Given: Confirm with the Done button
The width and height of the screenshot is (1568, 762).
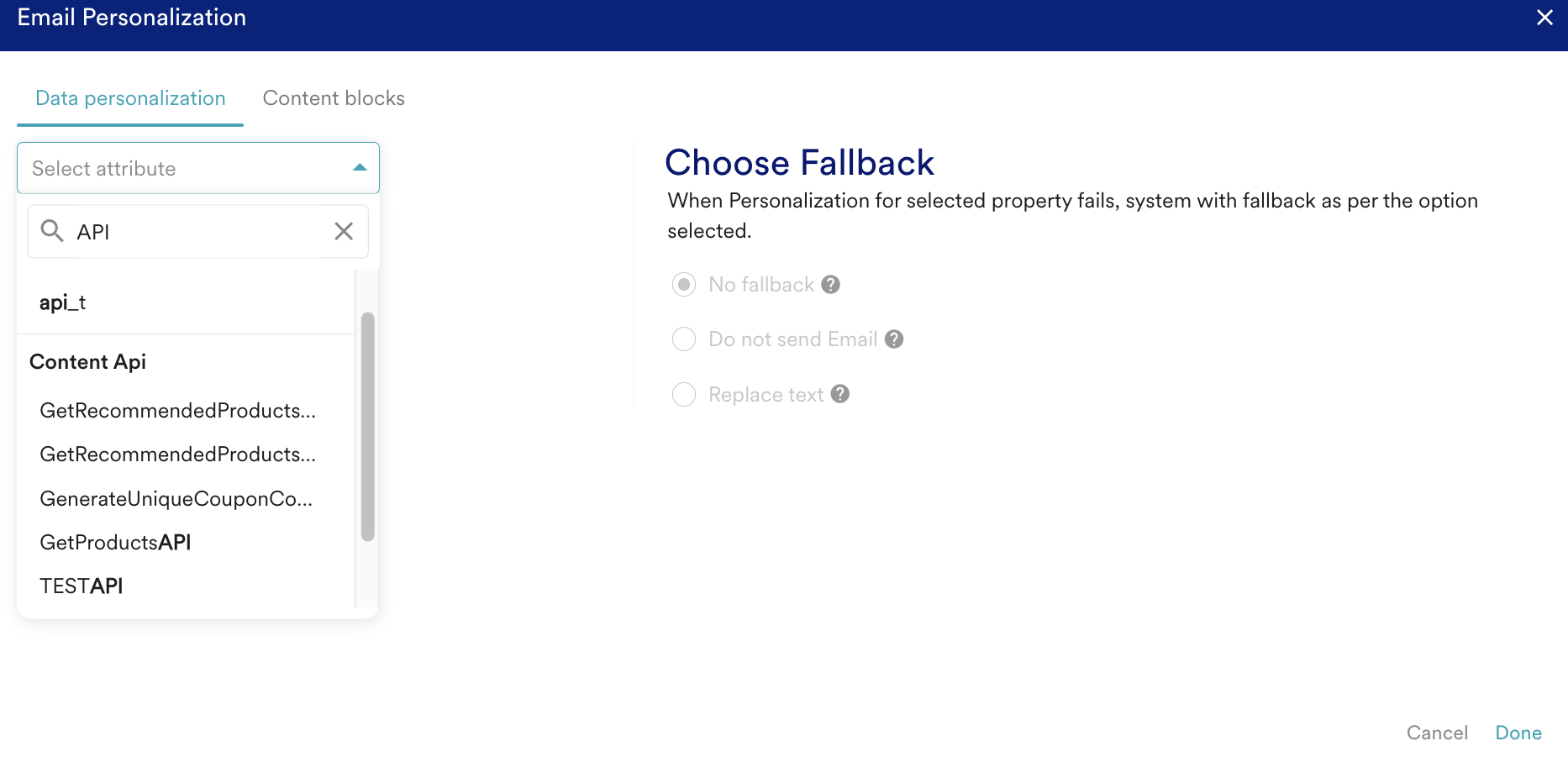Looking at the screenshot, I should 1518,733.
